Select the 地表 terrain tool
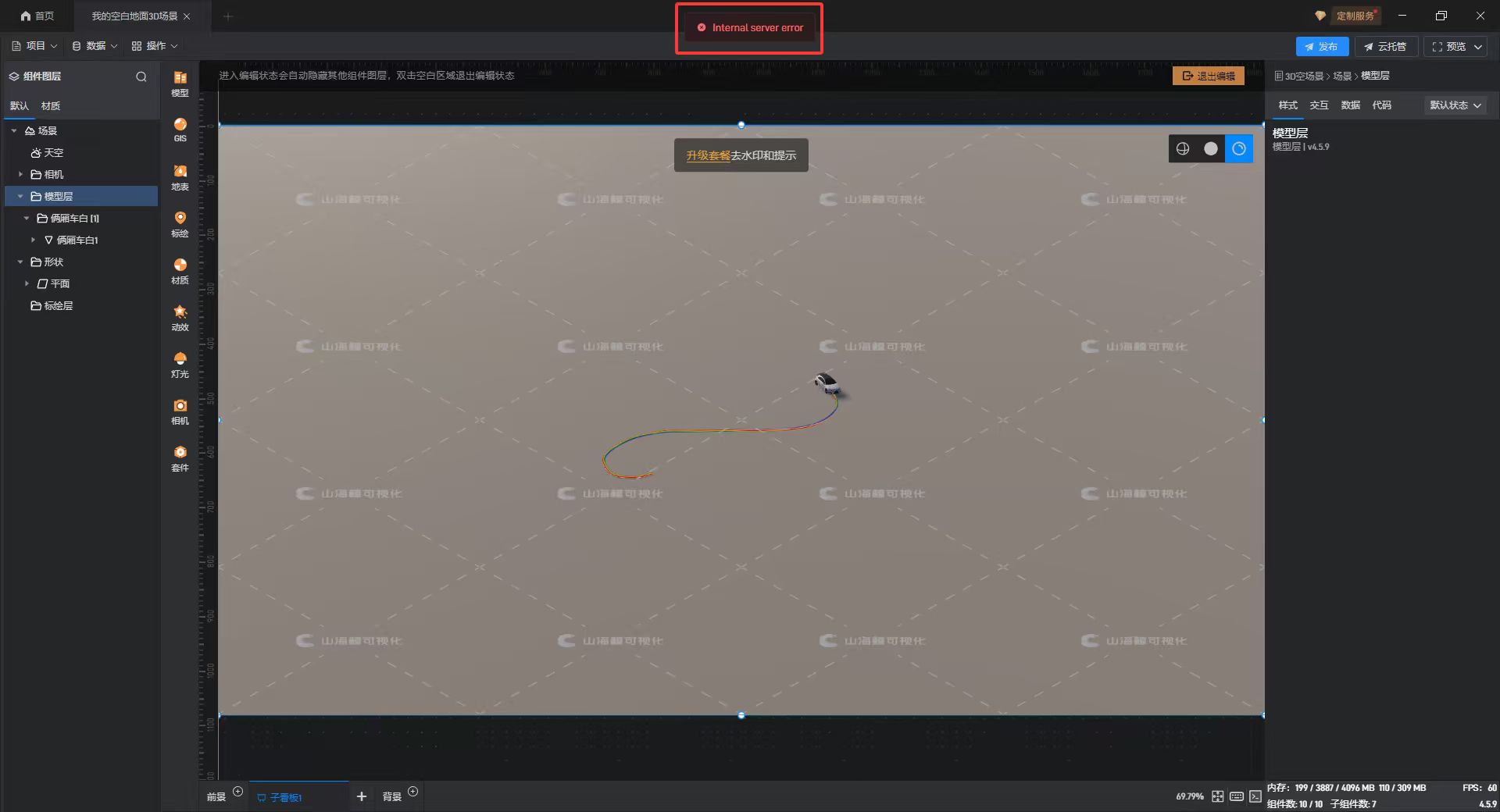Image resolution: width=1500 pixels, height=812 pixels. click(180, 176)
